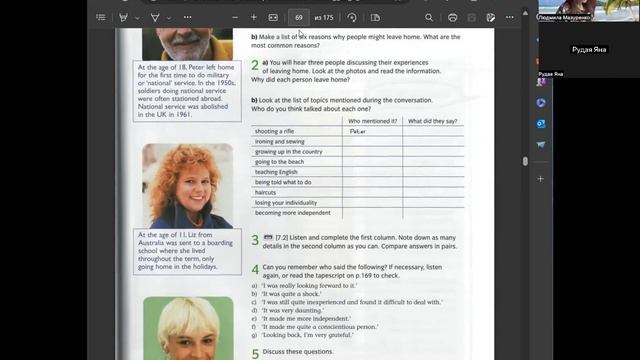Viewport: 640px width, 360px height.
Task: Click table row 'losing your individuality'
Action: coord(357,202)
